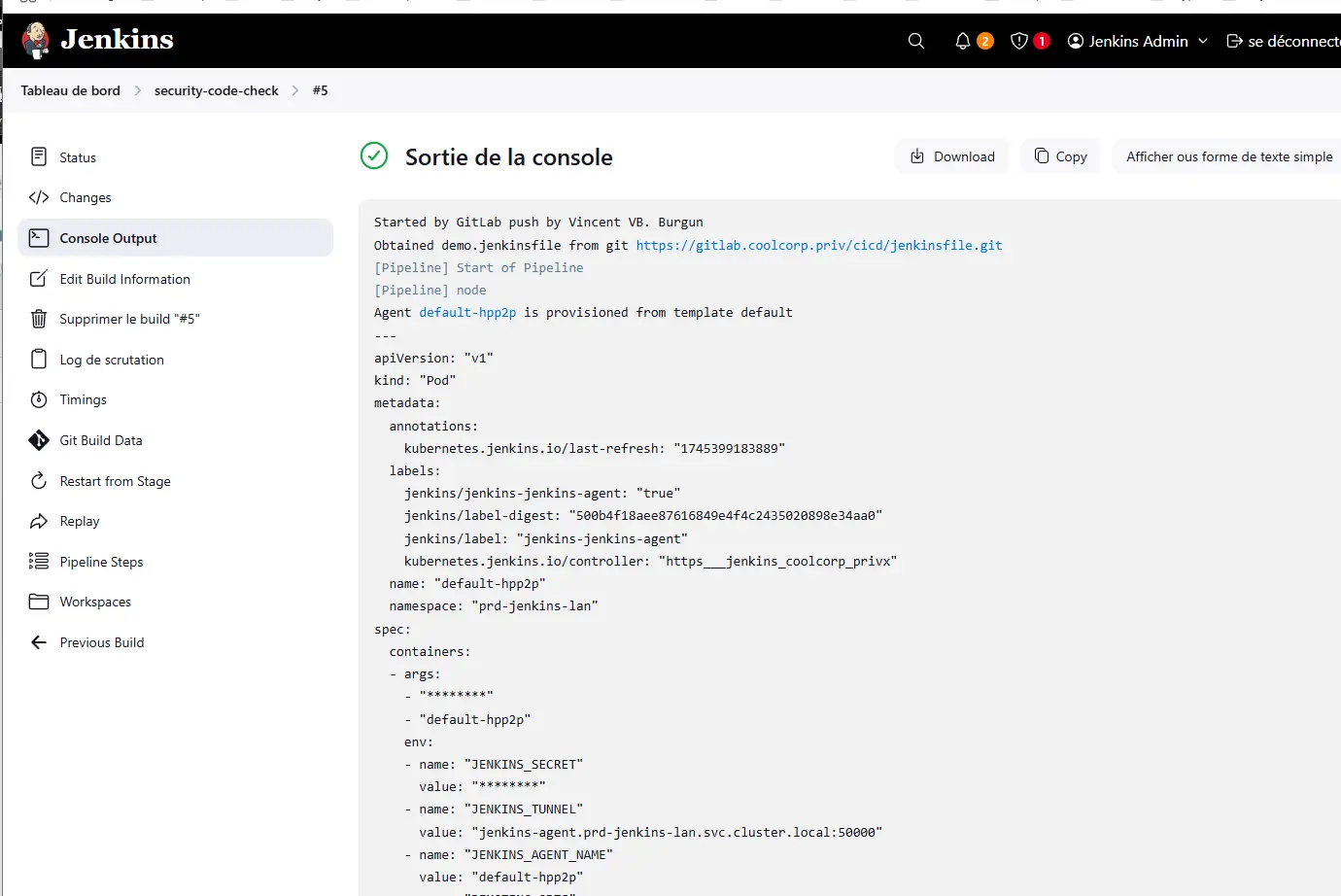Click the Pipeline Steps list icon
Image resolution: width=1341 pixels, height=896 pixels.
pos(39,561)
